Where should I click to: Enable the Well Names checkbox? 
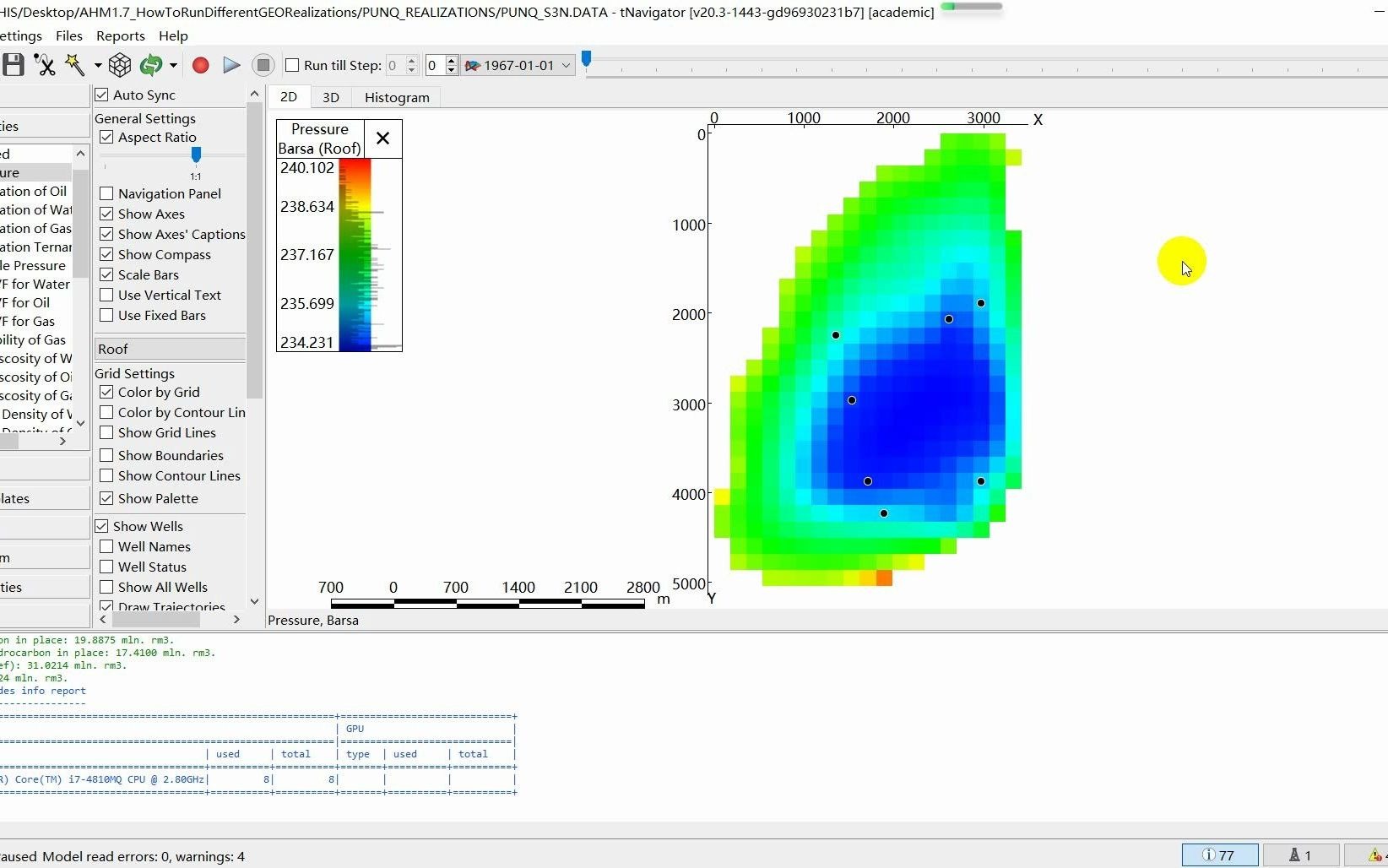point(106,546)
